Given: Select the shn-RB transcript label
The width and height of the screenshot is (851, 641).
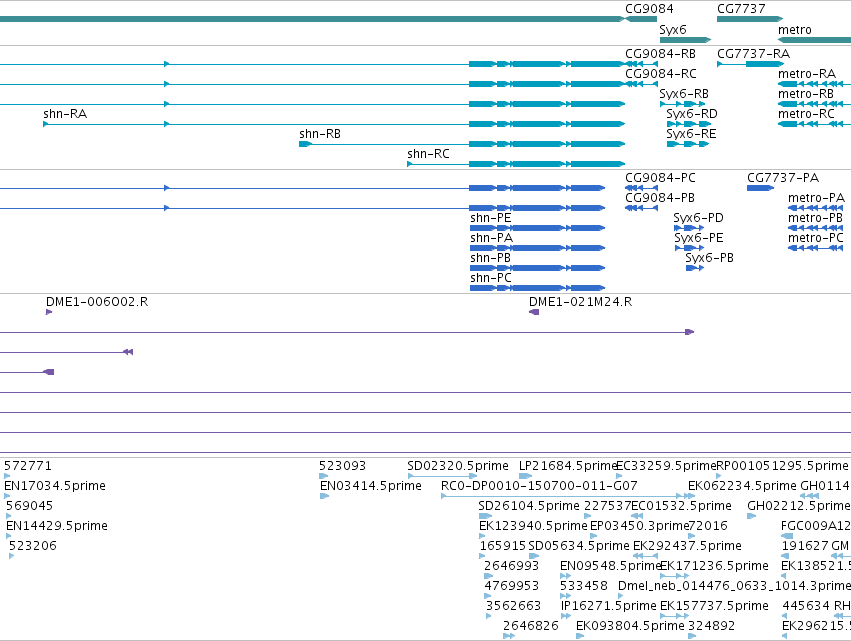Looking at the screenshot, I should pos(320,134).
